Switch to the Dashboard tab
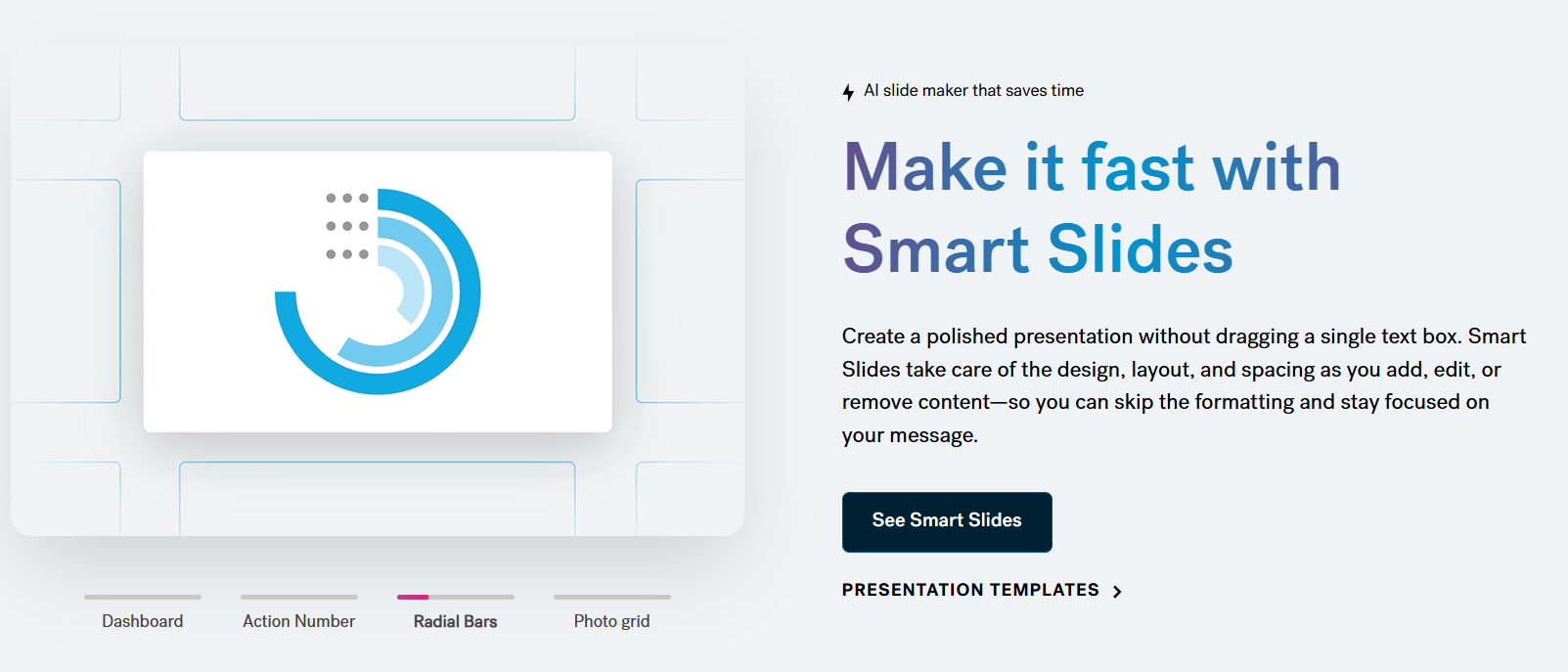Image resolution: width=1568 pixels, height=672 pixels. pos(143,621)
